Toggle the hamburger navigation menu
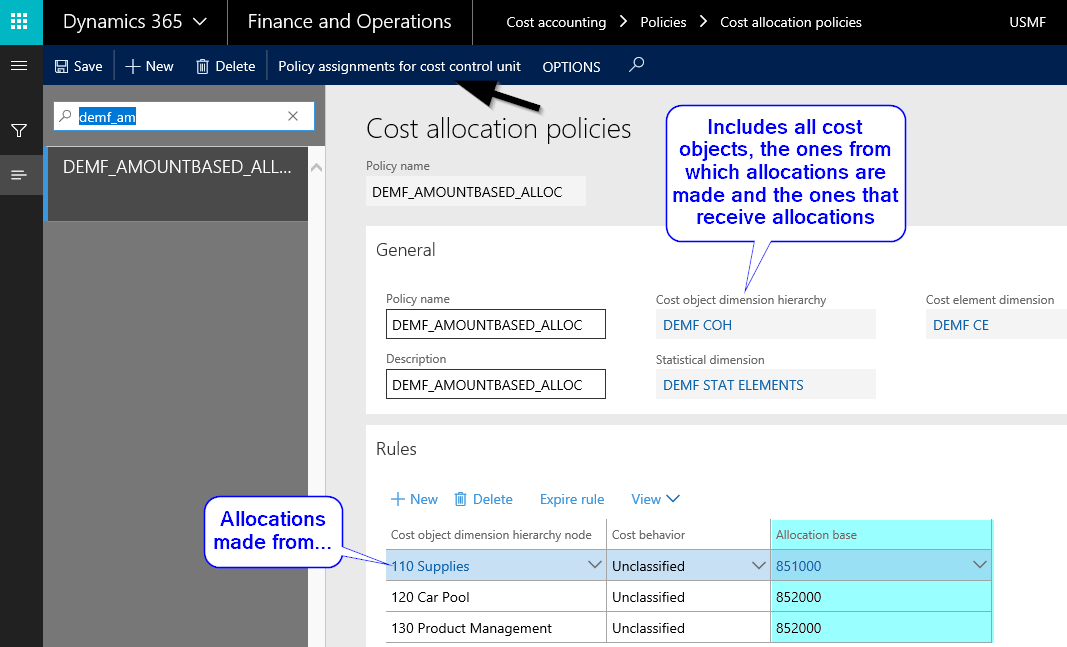The image size is (1067, 647). [x=18, y=66]
